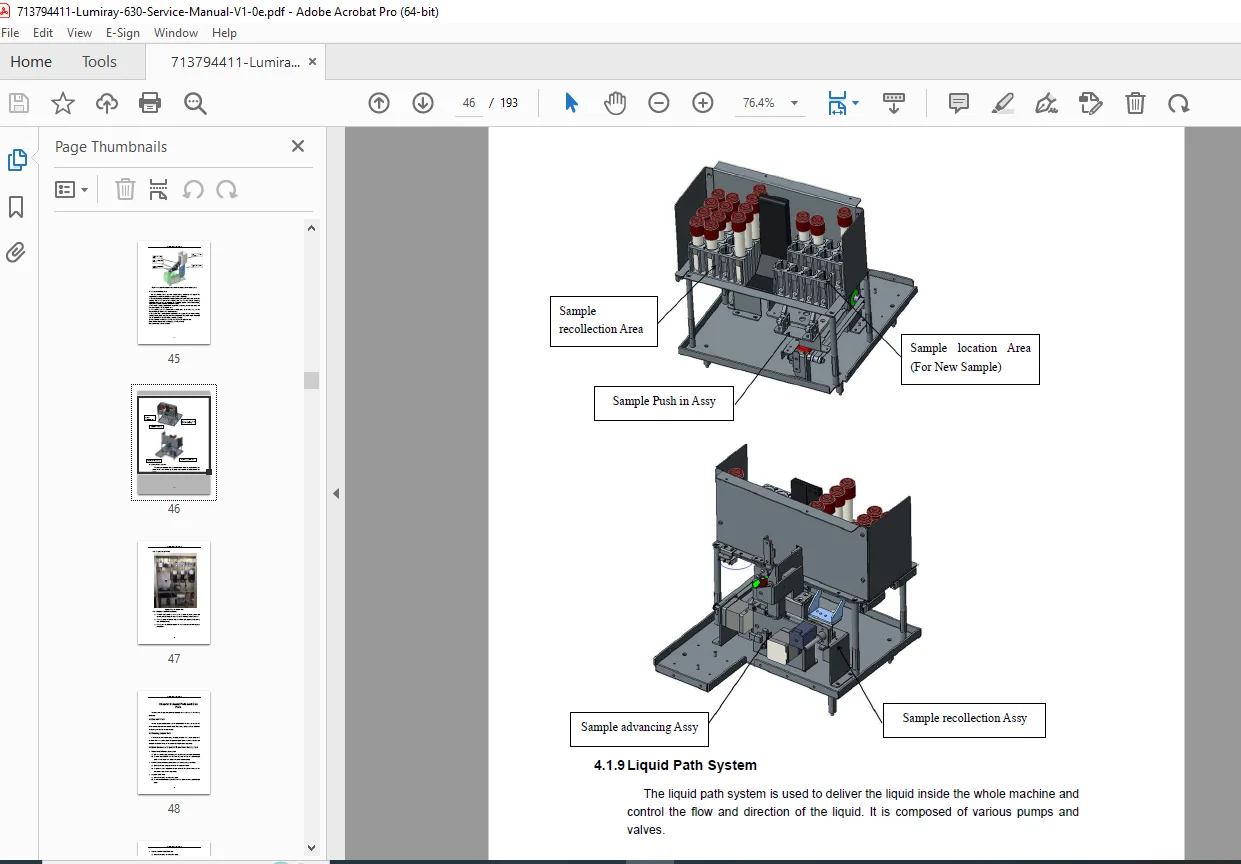
Task: Select page 45 thumbnail
Action: pyautogui.click(x=174, y=293)
